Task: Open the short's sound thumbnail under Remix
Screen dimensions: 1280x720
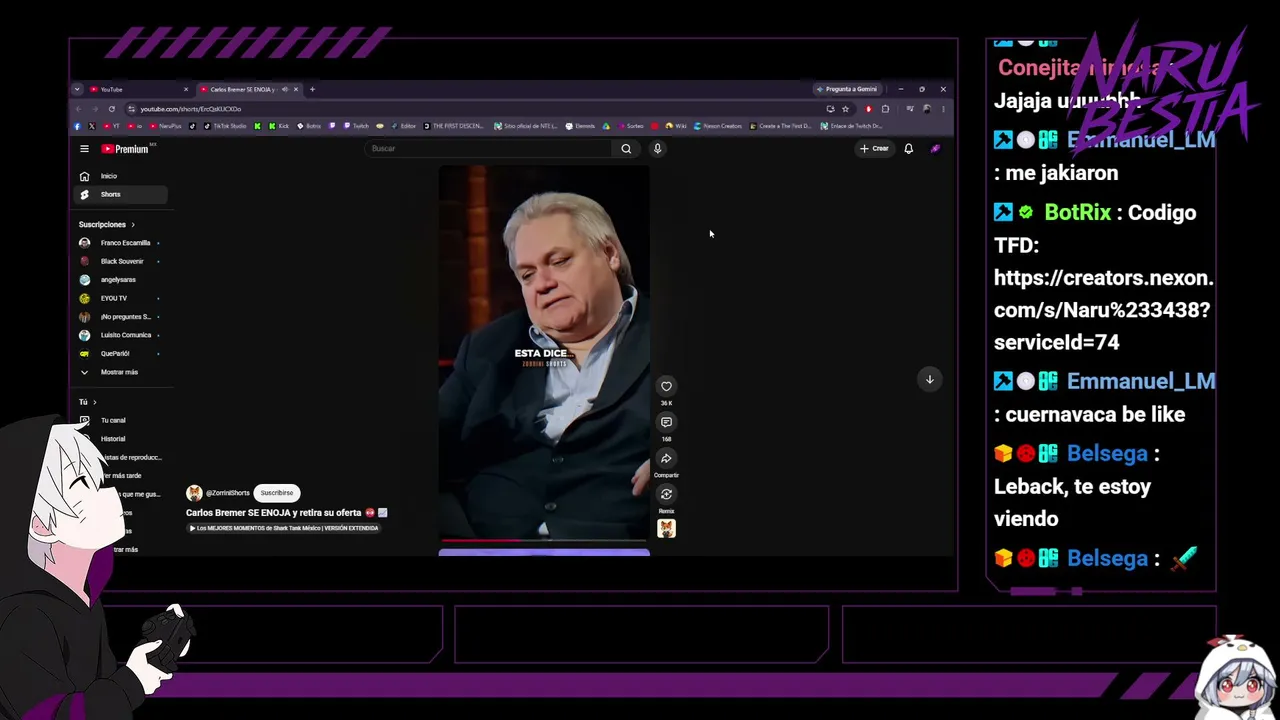Action: (x=666, y=529)
